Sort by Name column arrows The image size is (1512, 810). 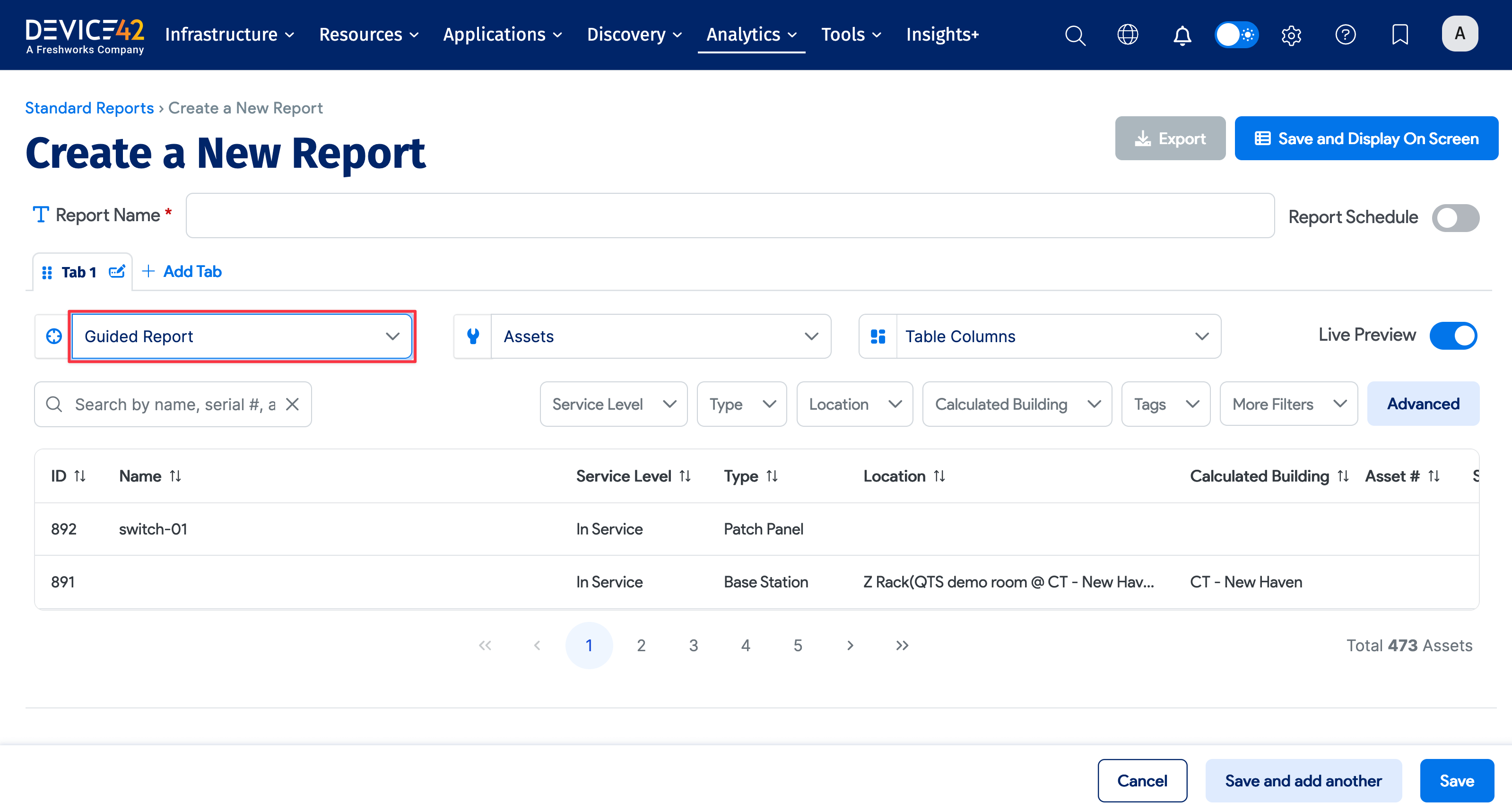[x=175, y=476]
